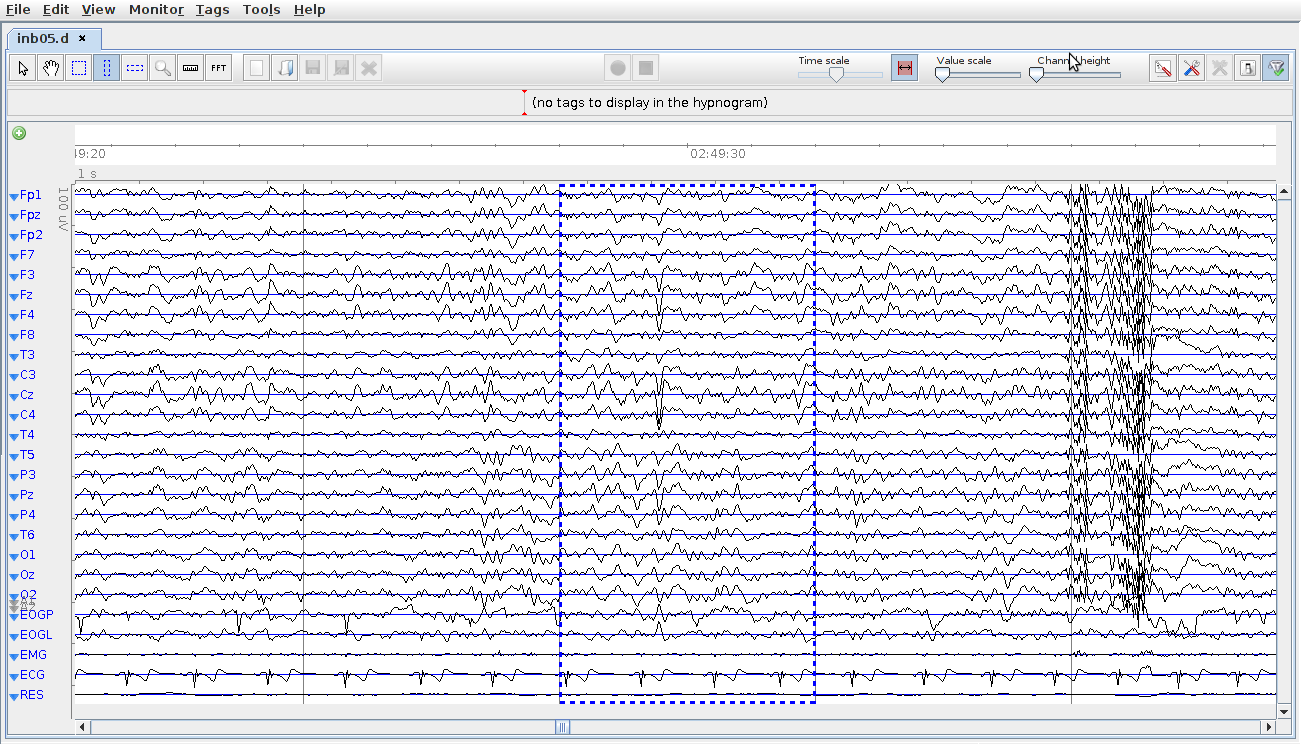Viewport: 1301px width, 744px height.
Task: Open the wrench and screwdriver settings icon
Action: pyautogui.click(x=1191, y=68)
